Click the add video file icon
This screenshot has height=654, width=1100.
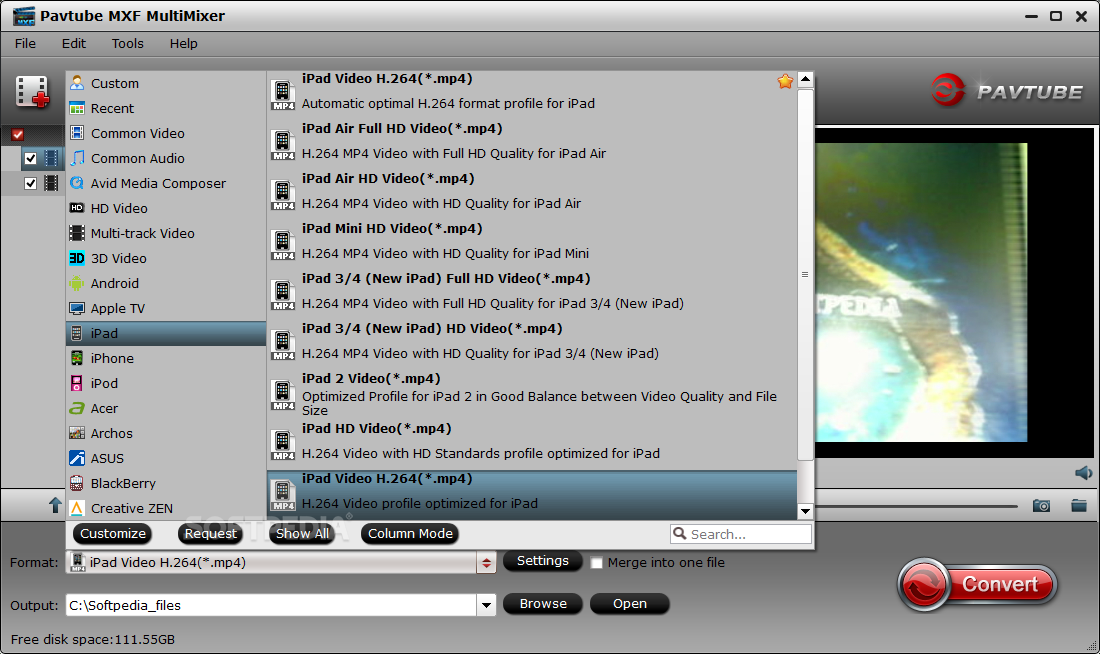coord(32,91)
